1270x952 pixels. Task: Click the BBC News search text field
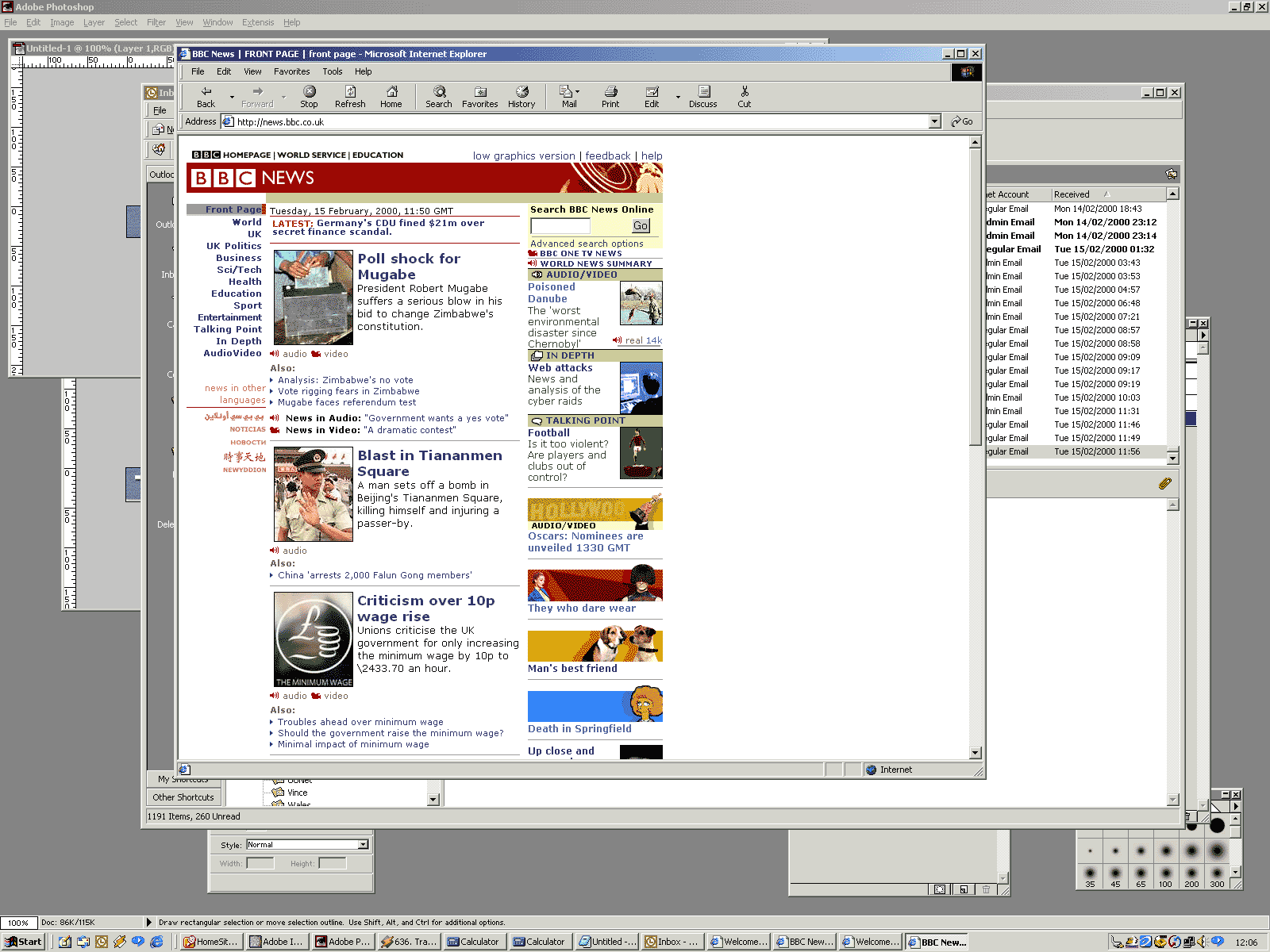[560, 226]
